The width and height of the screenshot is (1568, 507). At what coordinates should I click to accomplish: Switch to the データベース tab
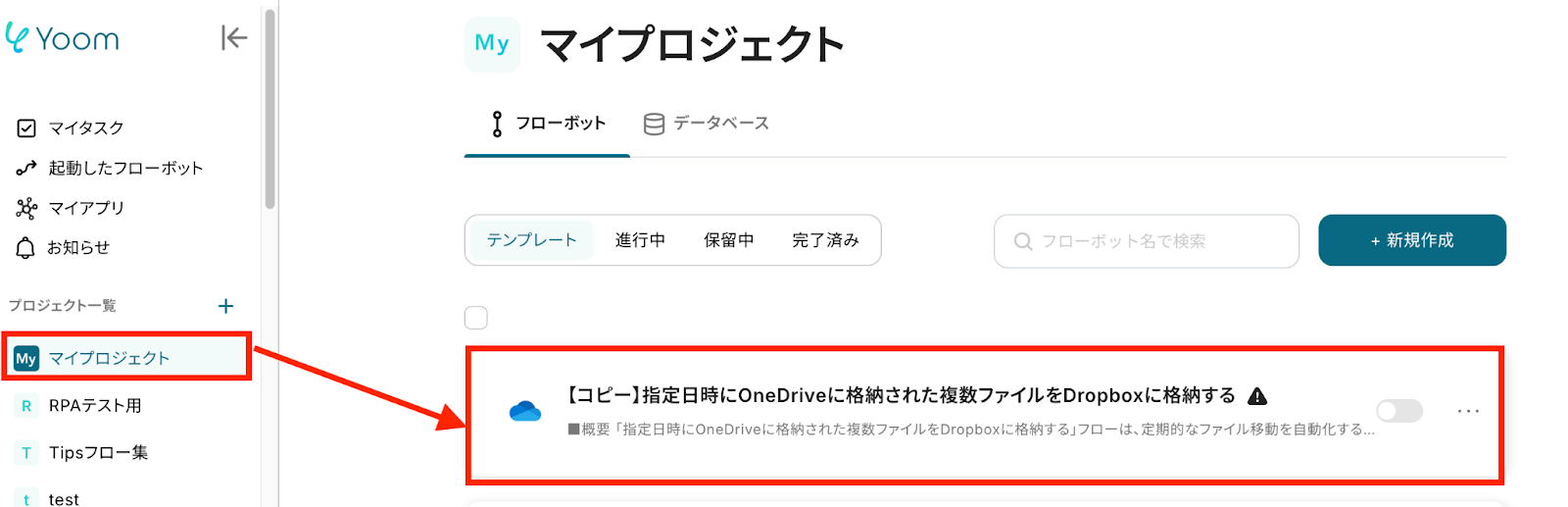(x=706, y=124)
